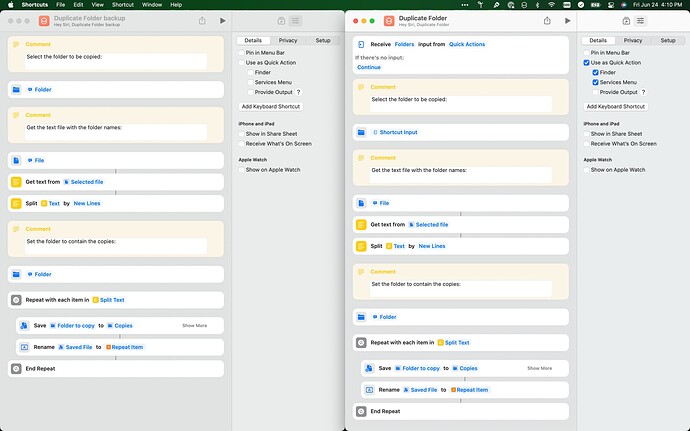Click End Repeat icon in Duplicate Folder window
Screen dimensions: 690x431
click(x=361, y=411)
